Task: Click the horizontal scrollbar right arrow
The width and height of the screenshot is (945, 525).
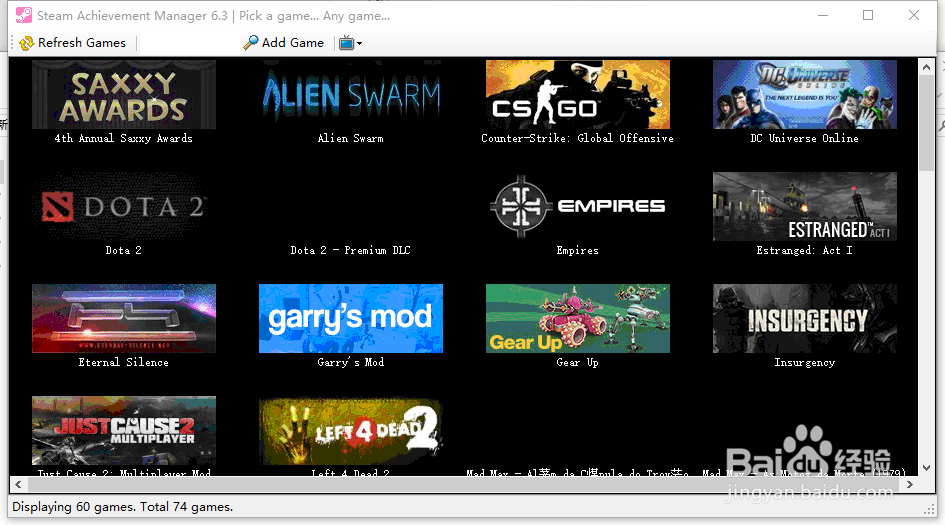Action: click(910, 484)
